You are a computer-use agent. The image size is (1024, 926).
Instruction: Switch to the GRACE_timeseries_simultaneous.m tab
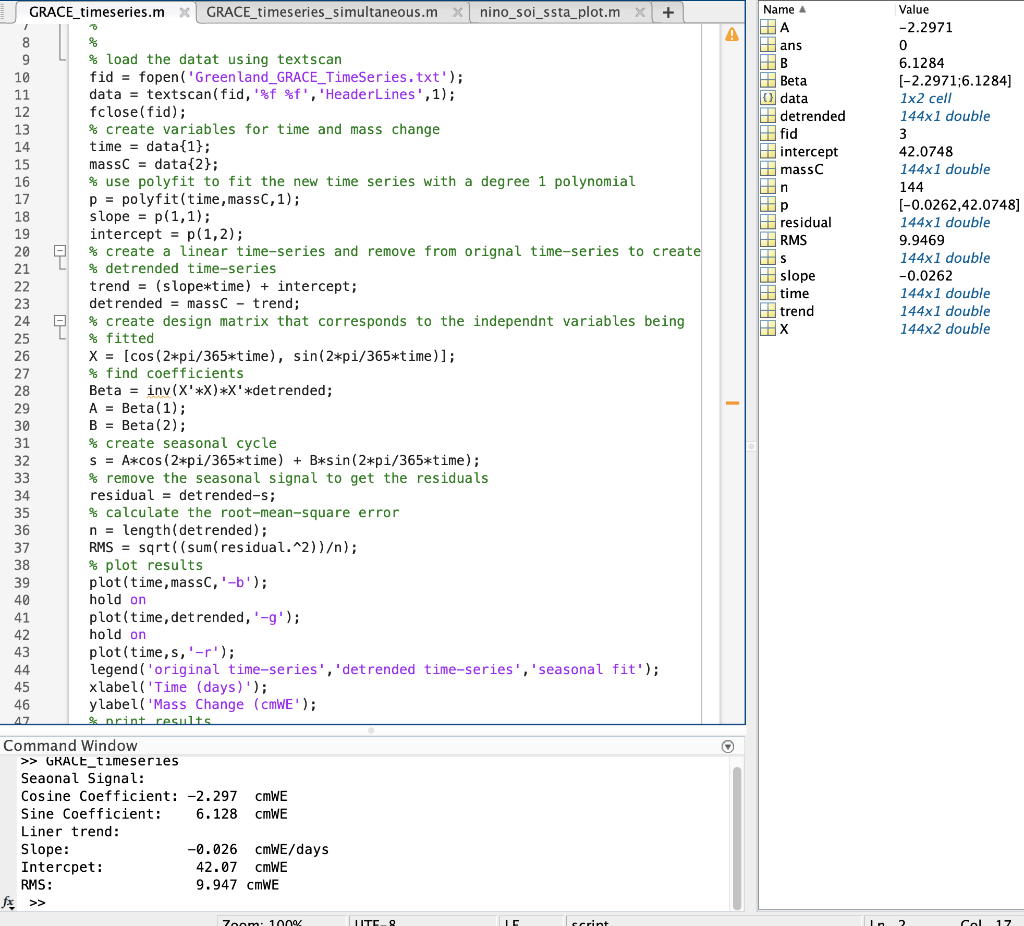[322, 13]
